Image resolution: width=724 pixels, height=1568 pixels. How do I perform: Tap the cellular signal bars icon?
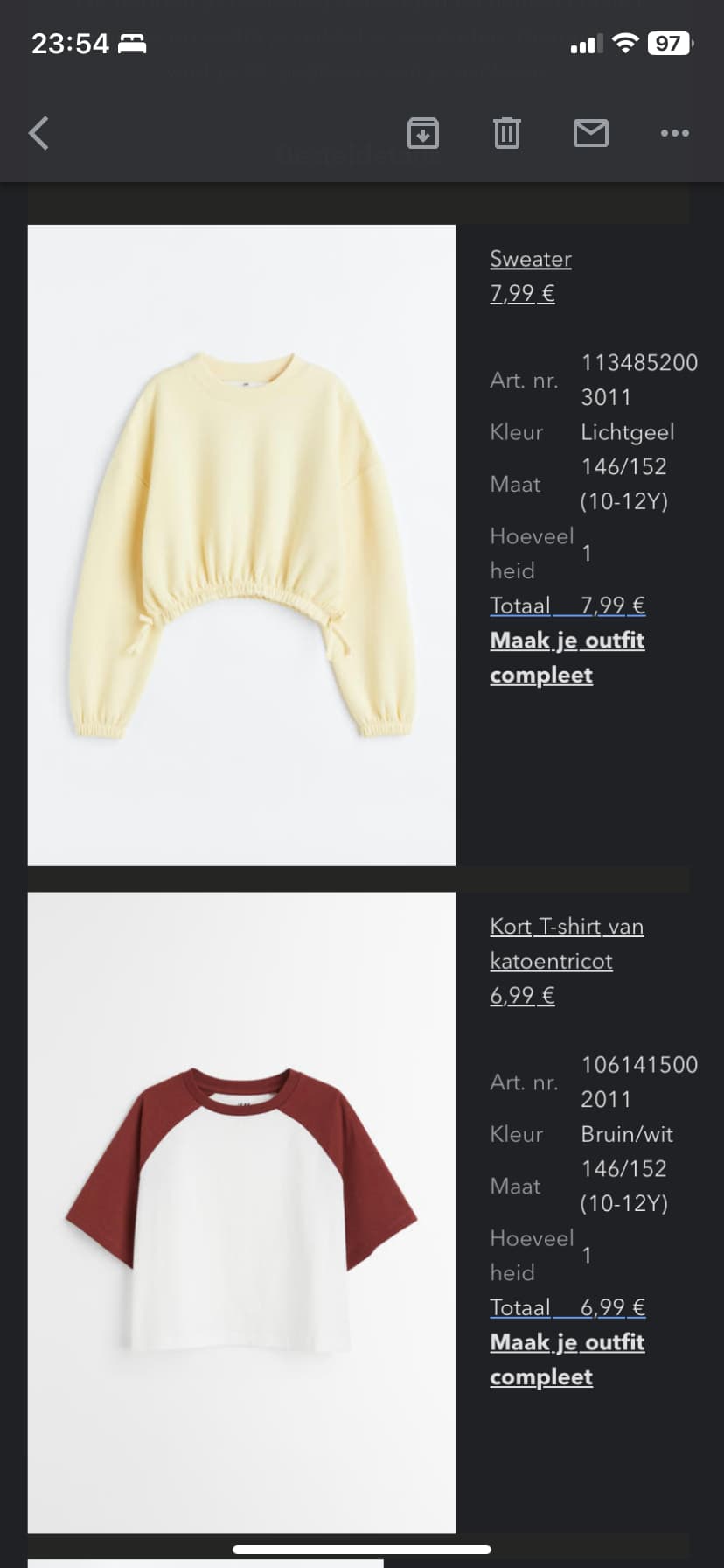(586, 44)
